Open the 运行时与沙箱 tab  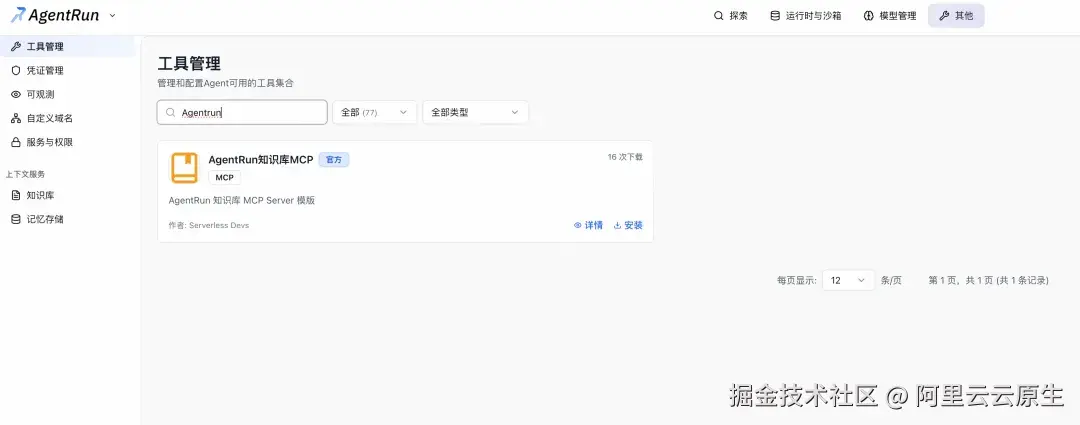806,16
